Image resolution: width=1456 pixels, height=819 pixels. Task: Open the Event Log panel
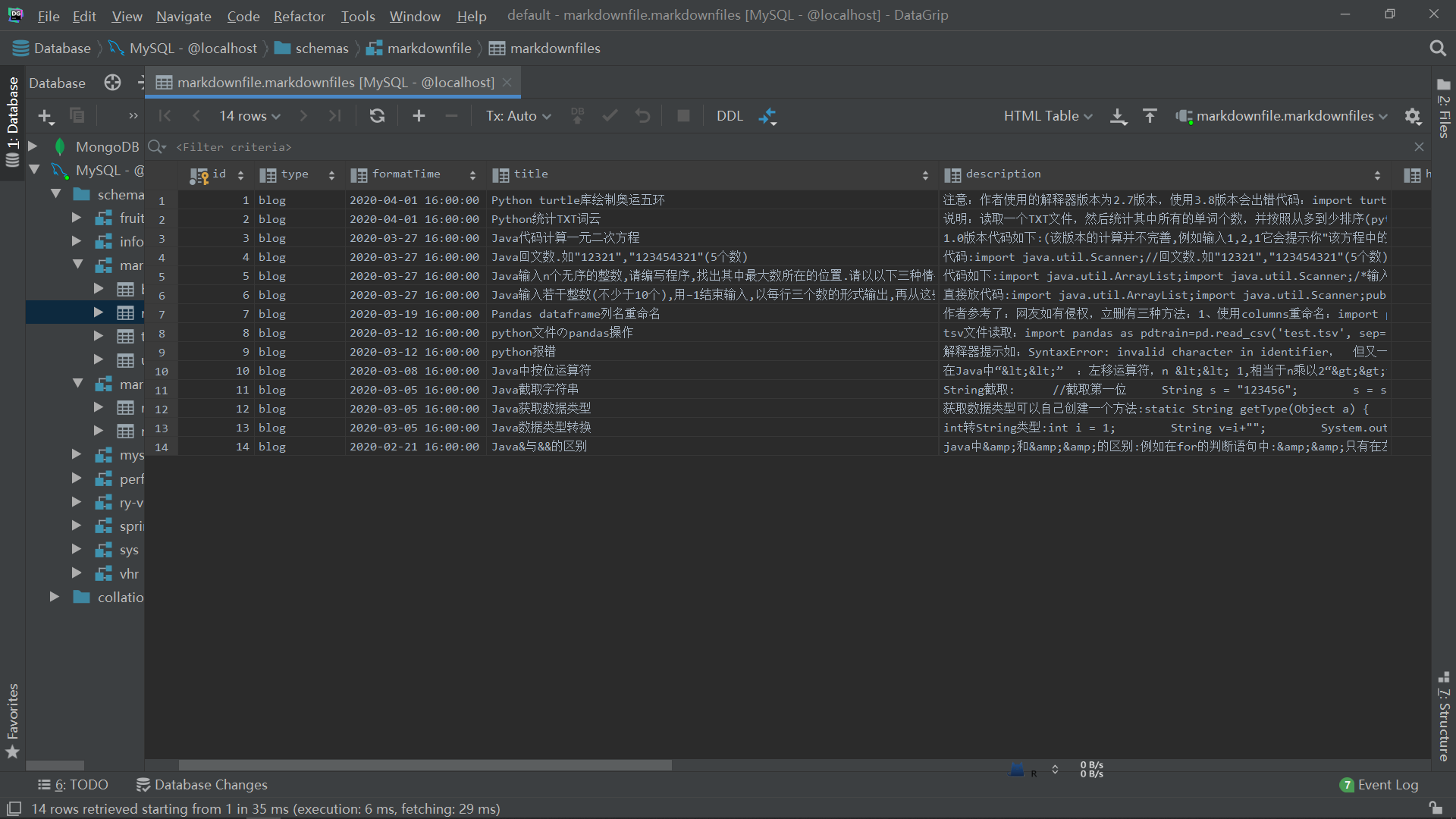tap(1379, 785)
